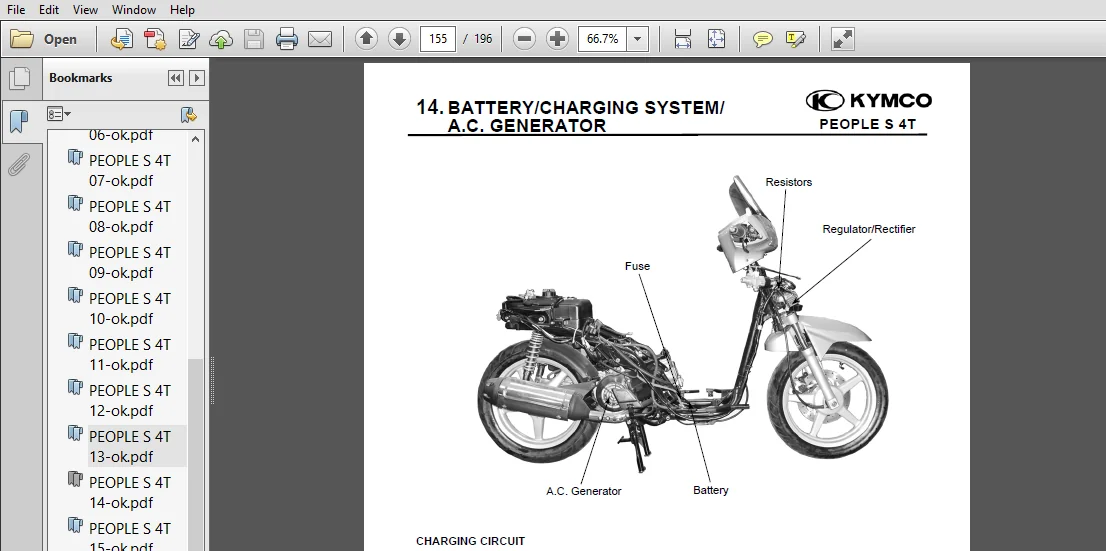Expand current bookmark double-arrow button
This screenshot has height=551, width=1106.
[x=176, y=78]
